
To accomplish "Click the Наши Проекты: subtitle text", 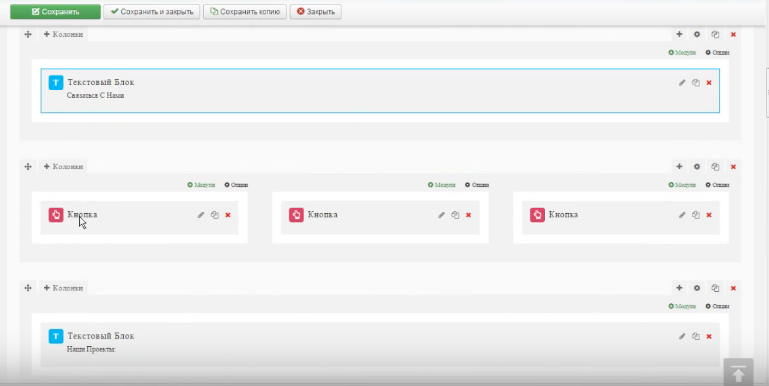I will coord(91,349).
